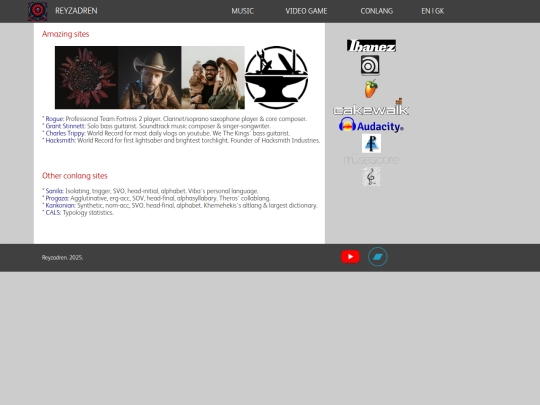Open the Progaza conlang link
Screen dimensions: 540x405
click(x=57, y=198)
